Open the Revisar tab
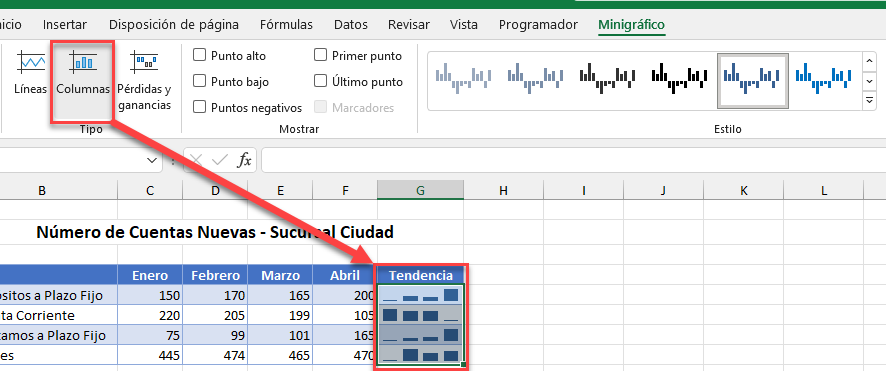 point(409,25)
